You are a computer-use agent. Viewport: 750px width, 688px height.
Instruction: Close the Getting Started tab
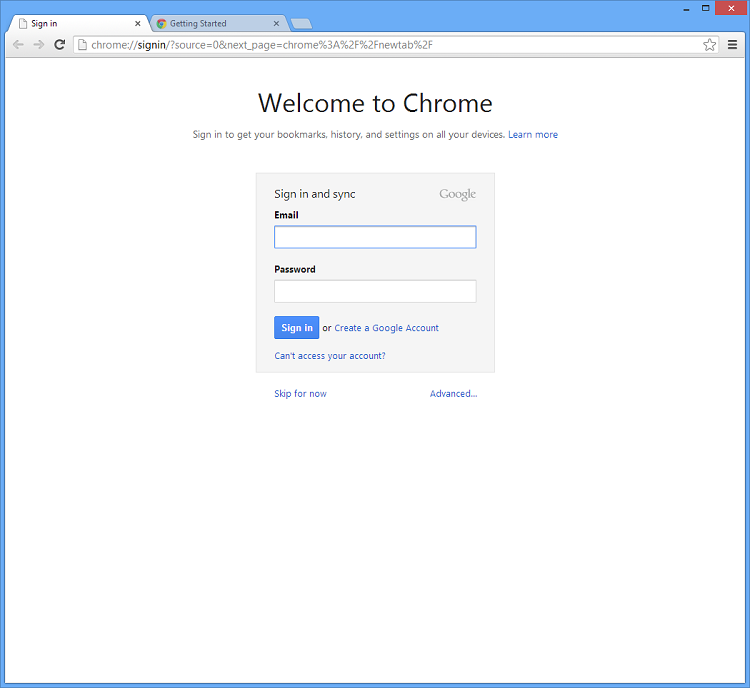click(276, 24)
